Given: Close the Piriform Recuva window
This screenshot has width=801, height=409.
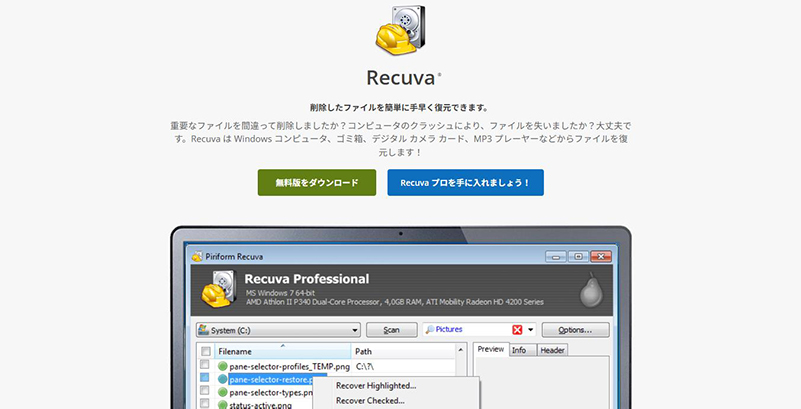Looking at the screenshot, I should pyautogui.click(x=601, y=256).
